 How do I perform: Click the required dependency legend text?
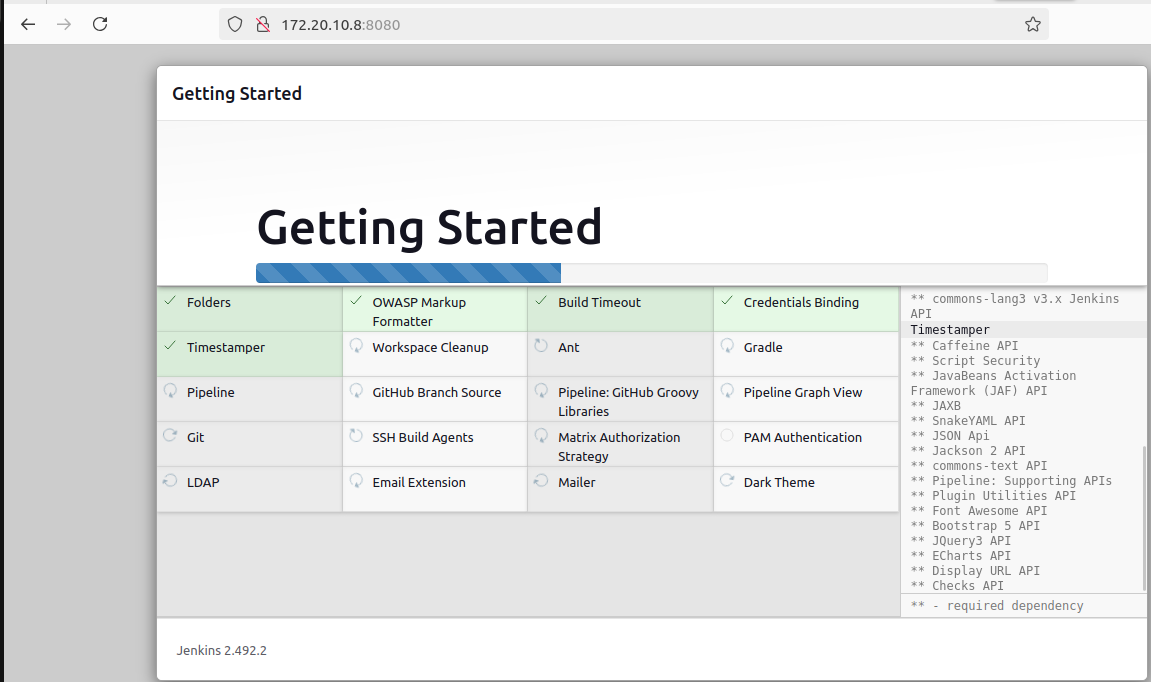(997, 606)
